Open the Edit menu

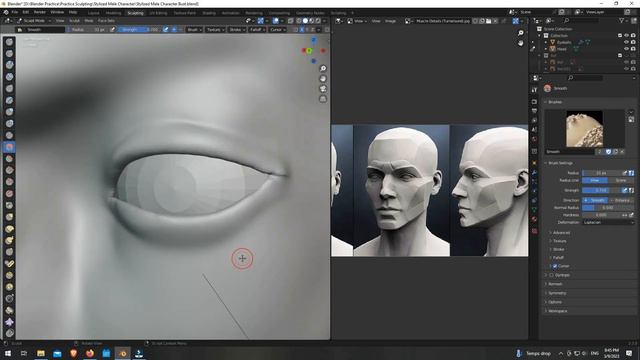click(x=26, y=12)
